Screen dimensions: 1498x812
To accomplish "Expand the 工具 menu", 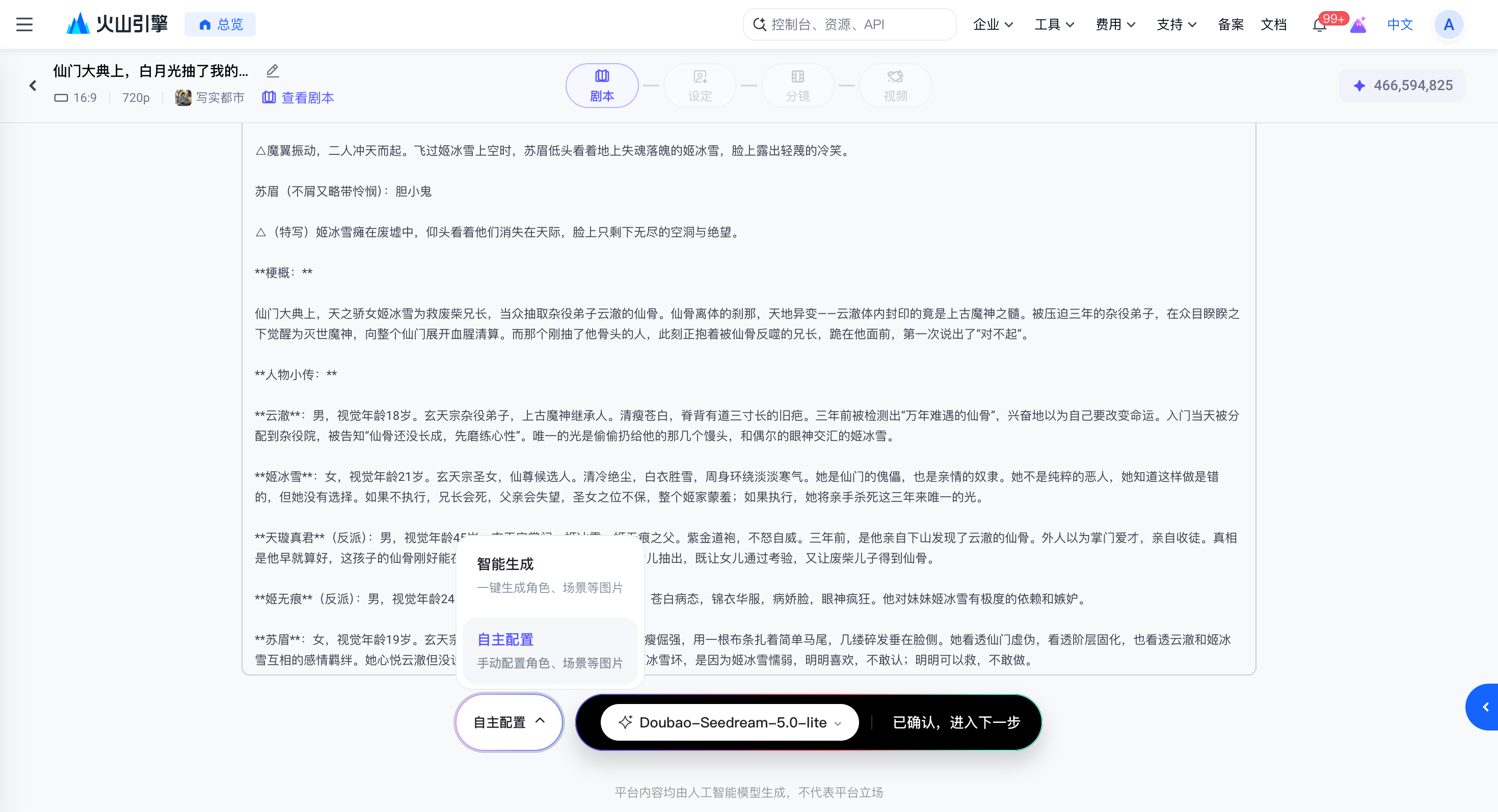I will [1054, 24].
